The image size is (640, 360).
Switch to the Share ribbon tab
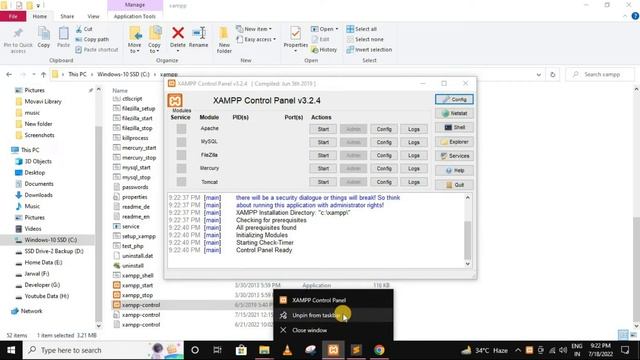pos(67,16)
